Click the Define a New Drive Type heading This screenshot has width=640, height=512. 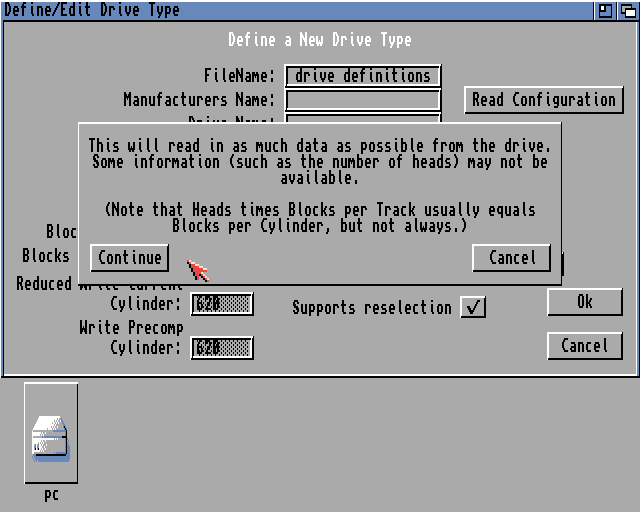point(319,40)
